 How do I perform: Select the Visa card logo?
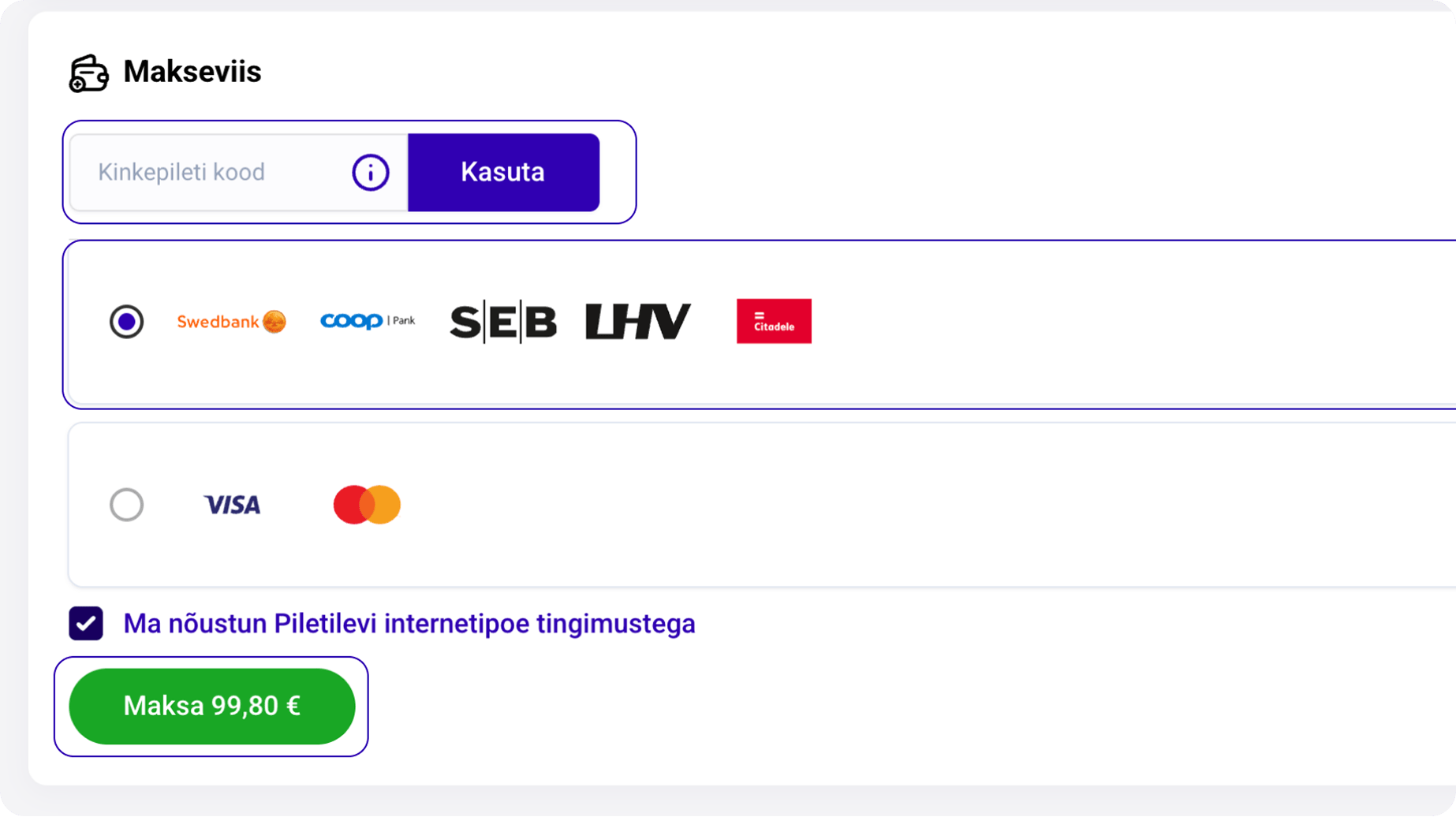click(232, 505)
